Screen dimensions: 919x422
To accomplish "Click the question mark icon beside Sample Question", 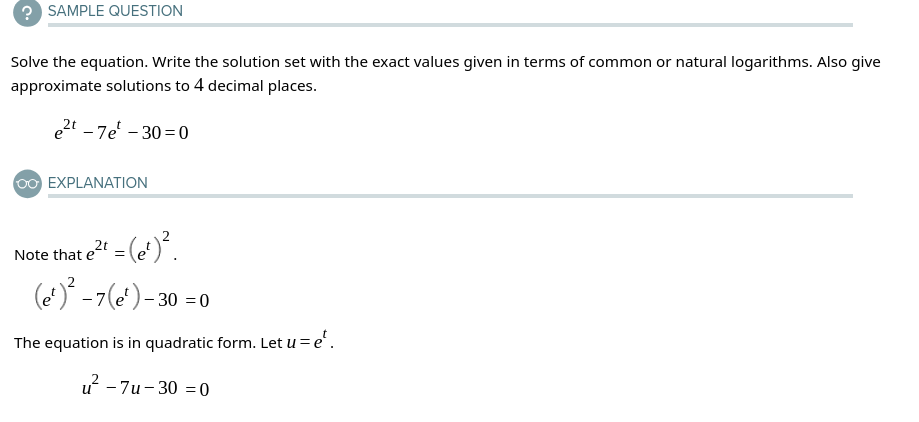I will tap(27, 12).
